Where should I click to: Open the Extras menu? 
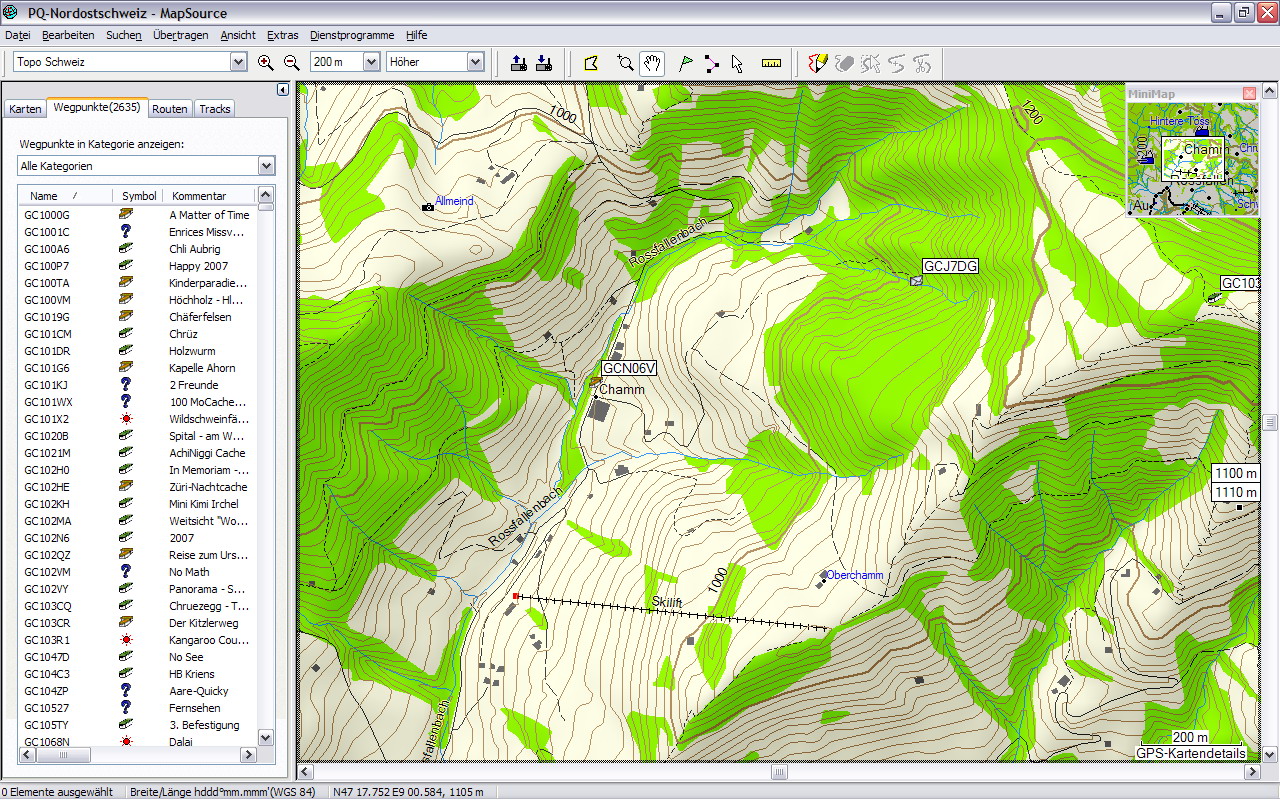[x=283, y=35]
